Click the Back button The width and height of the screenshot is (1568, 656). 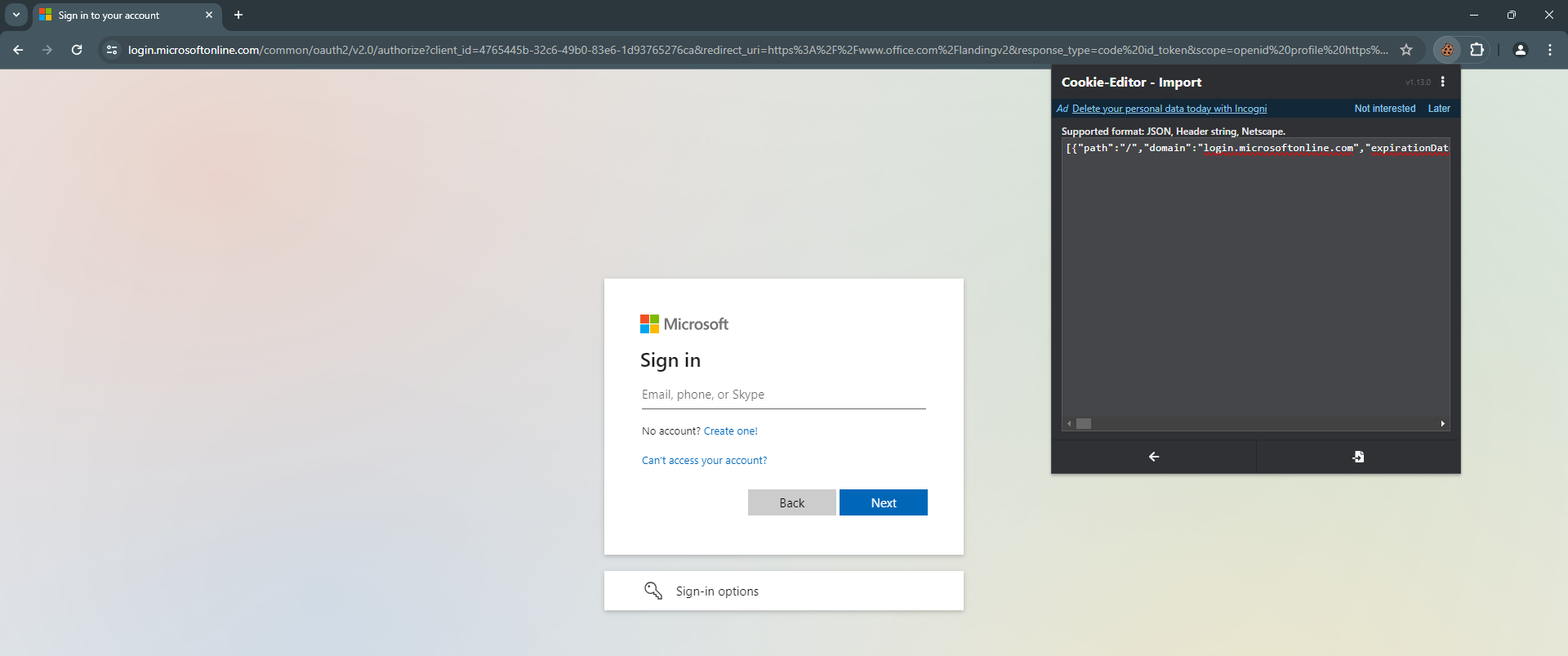point(792,502)
